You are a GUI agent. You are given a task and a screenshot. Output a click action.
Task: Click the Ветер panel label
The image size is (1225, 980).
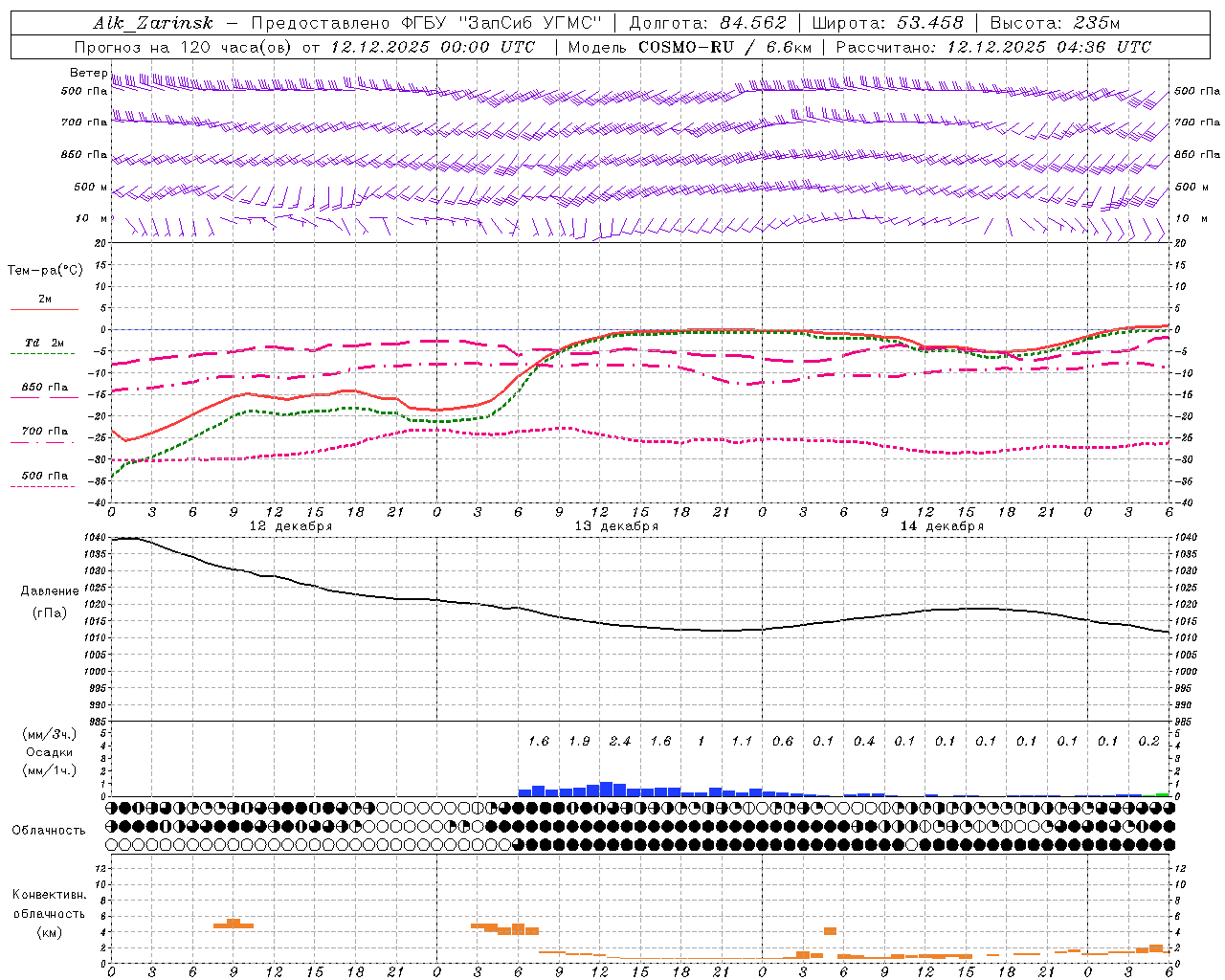click(88, 73)
